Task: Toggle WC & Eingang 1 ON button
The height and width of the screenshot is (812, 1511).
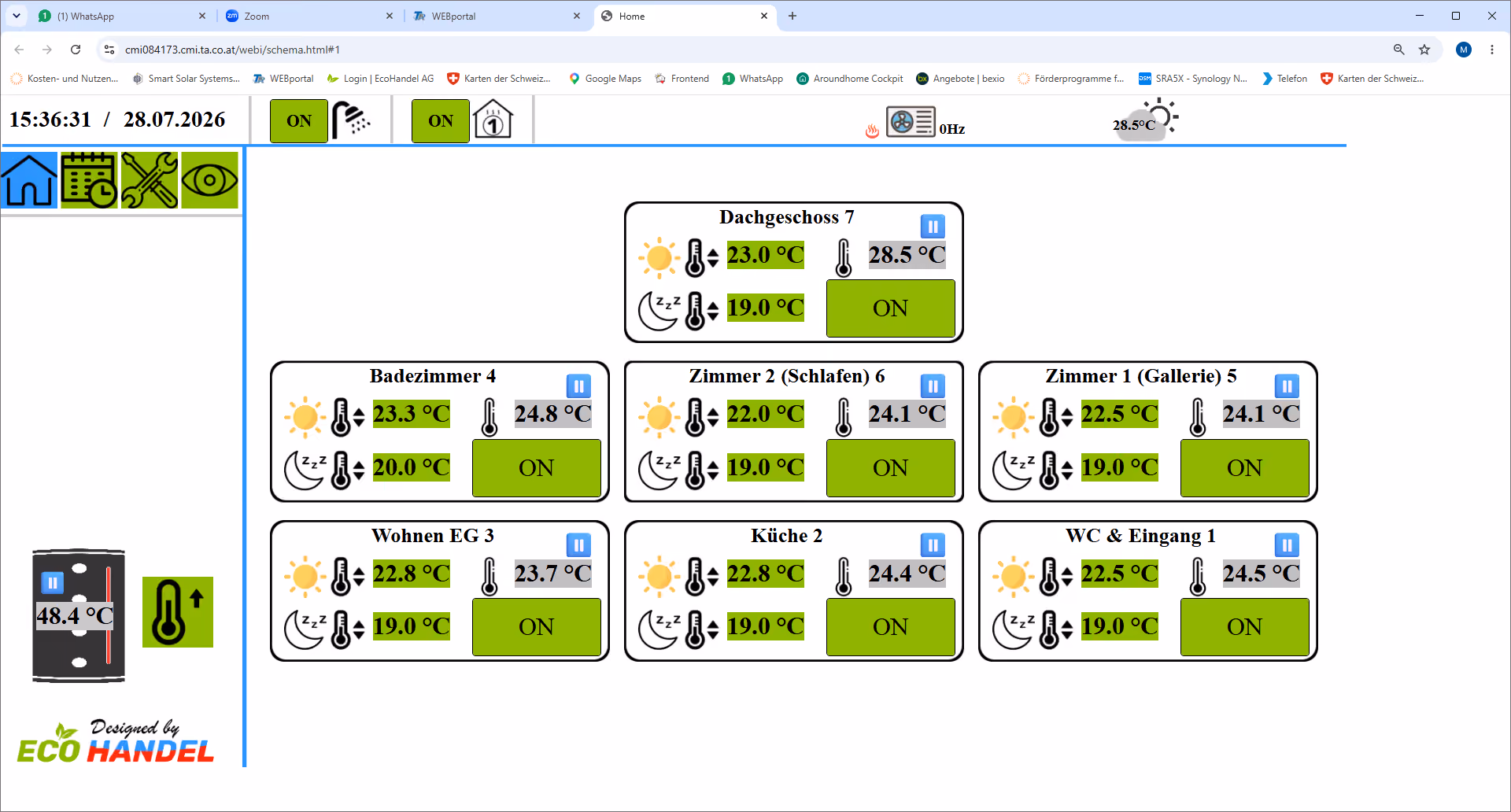Action: (x=1245, y=627)
